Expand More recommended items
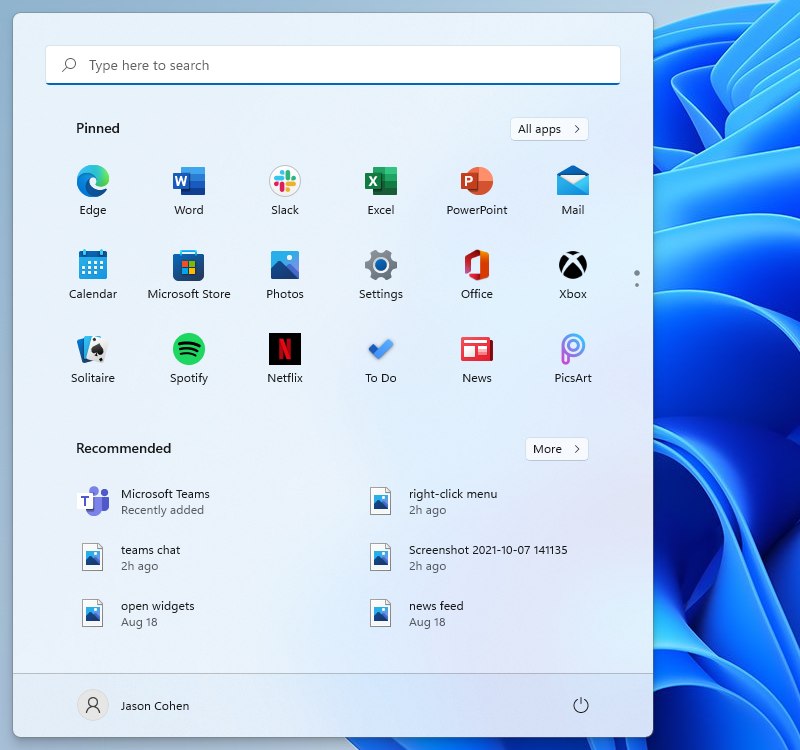Viewport: 800px width, 750px height. (556, 448)
